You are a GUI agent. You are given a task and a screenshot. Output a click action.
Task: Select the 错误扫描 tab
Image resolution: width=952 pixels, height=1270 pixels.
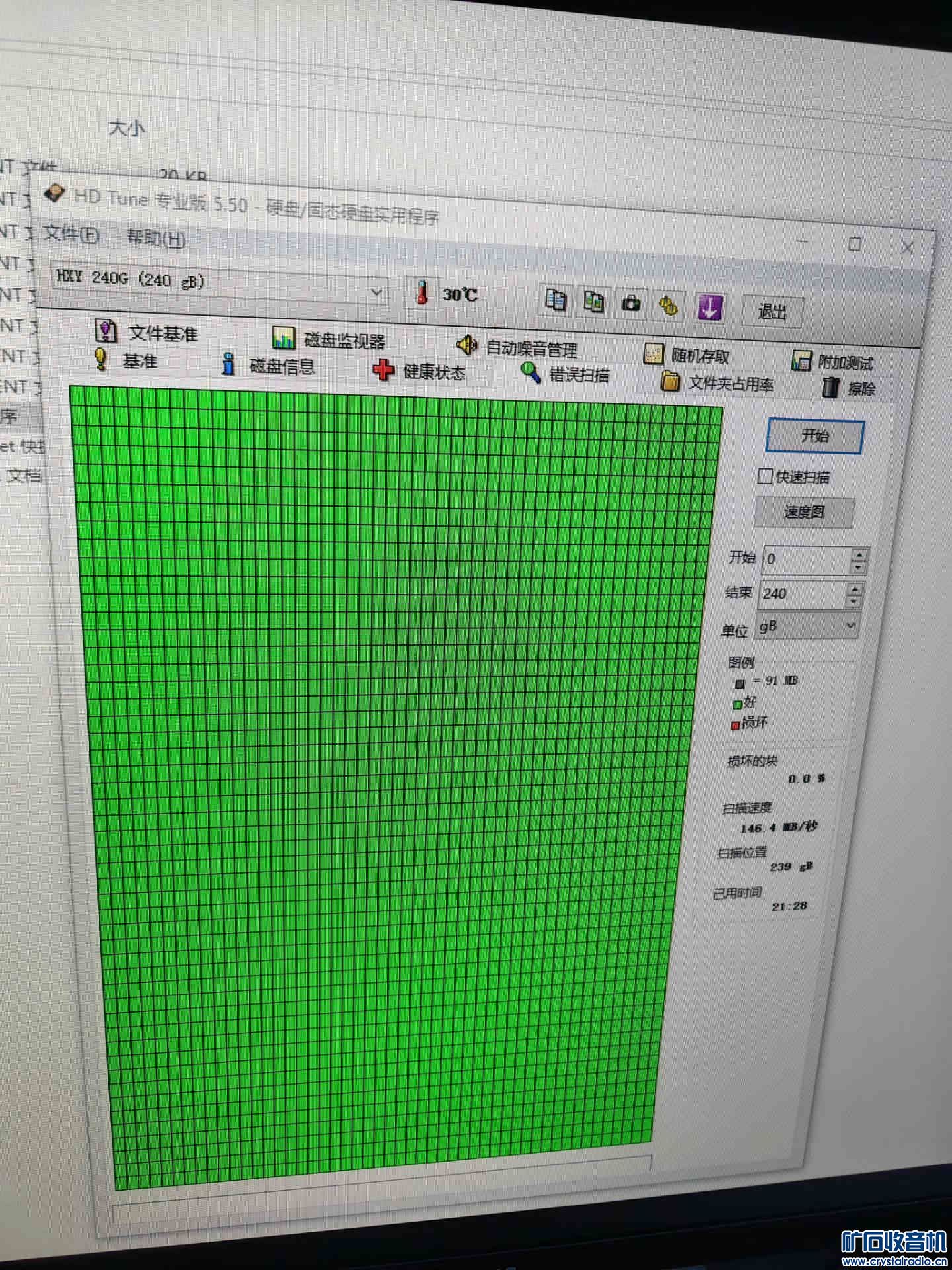pos(565,374)
